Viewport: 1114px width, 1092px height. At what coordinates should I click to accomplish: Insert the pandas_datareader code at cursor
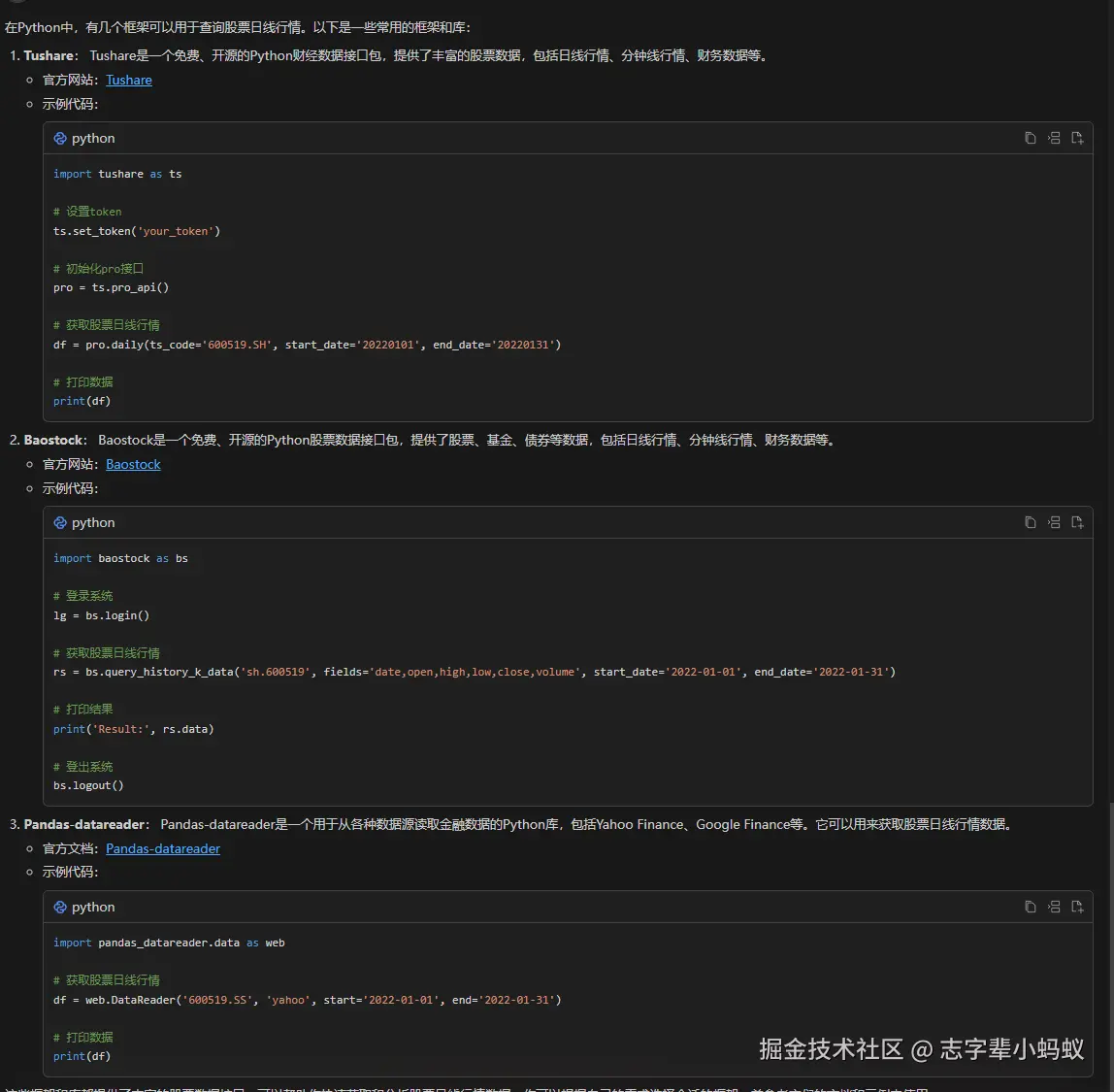tap(1054, 907)
